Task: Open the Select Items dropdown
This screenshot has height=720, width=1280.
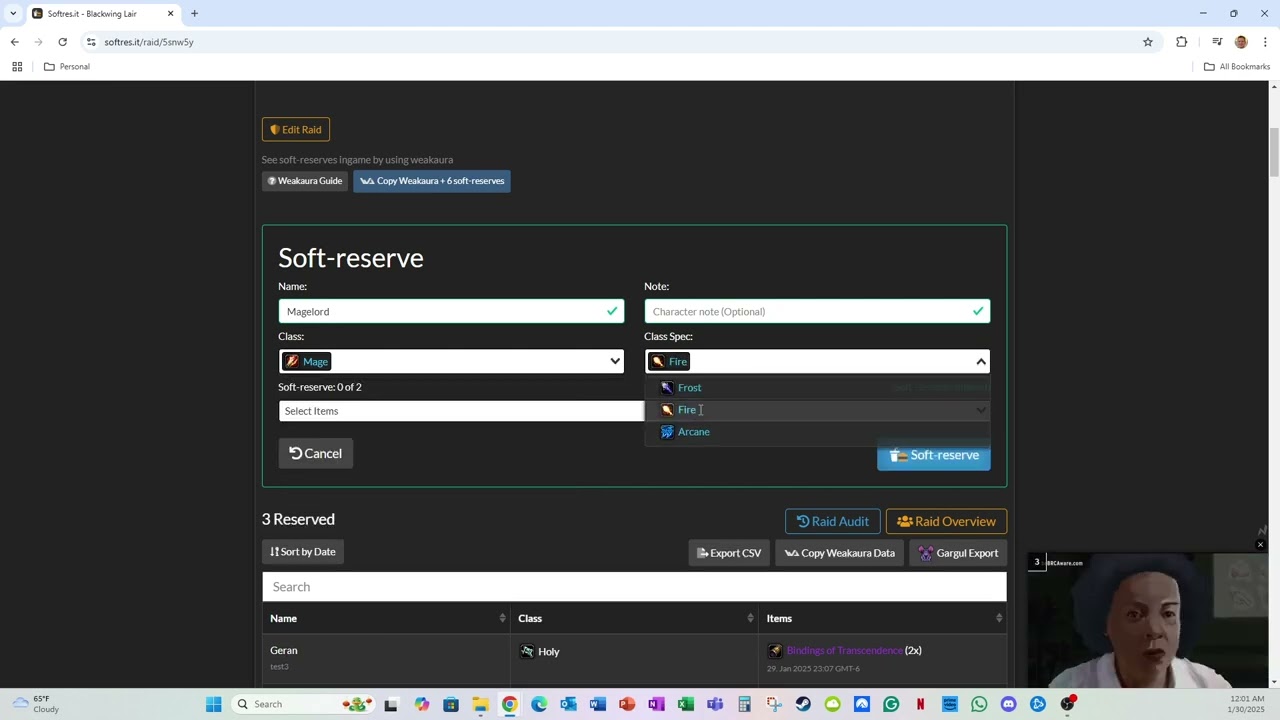Action: coord(461,411)
